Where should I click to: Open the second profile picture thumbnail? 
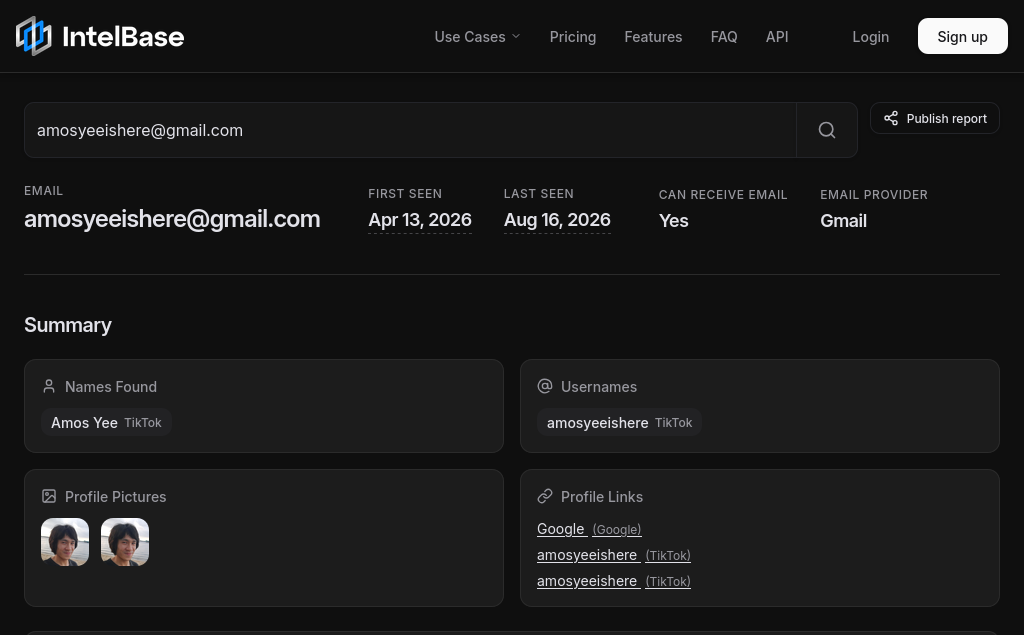(125, 542)
